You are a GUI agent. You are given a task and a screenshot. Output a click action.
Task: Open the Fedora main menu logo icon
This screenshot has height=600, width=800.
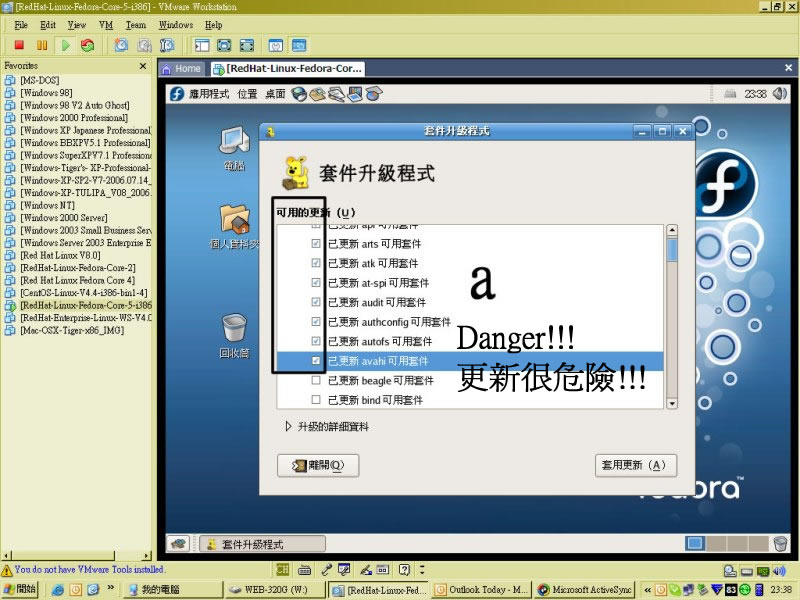tap(177, 94)
